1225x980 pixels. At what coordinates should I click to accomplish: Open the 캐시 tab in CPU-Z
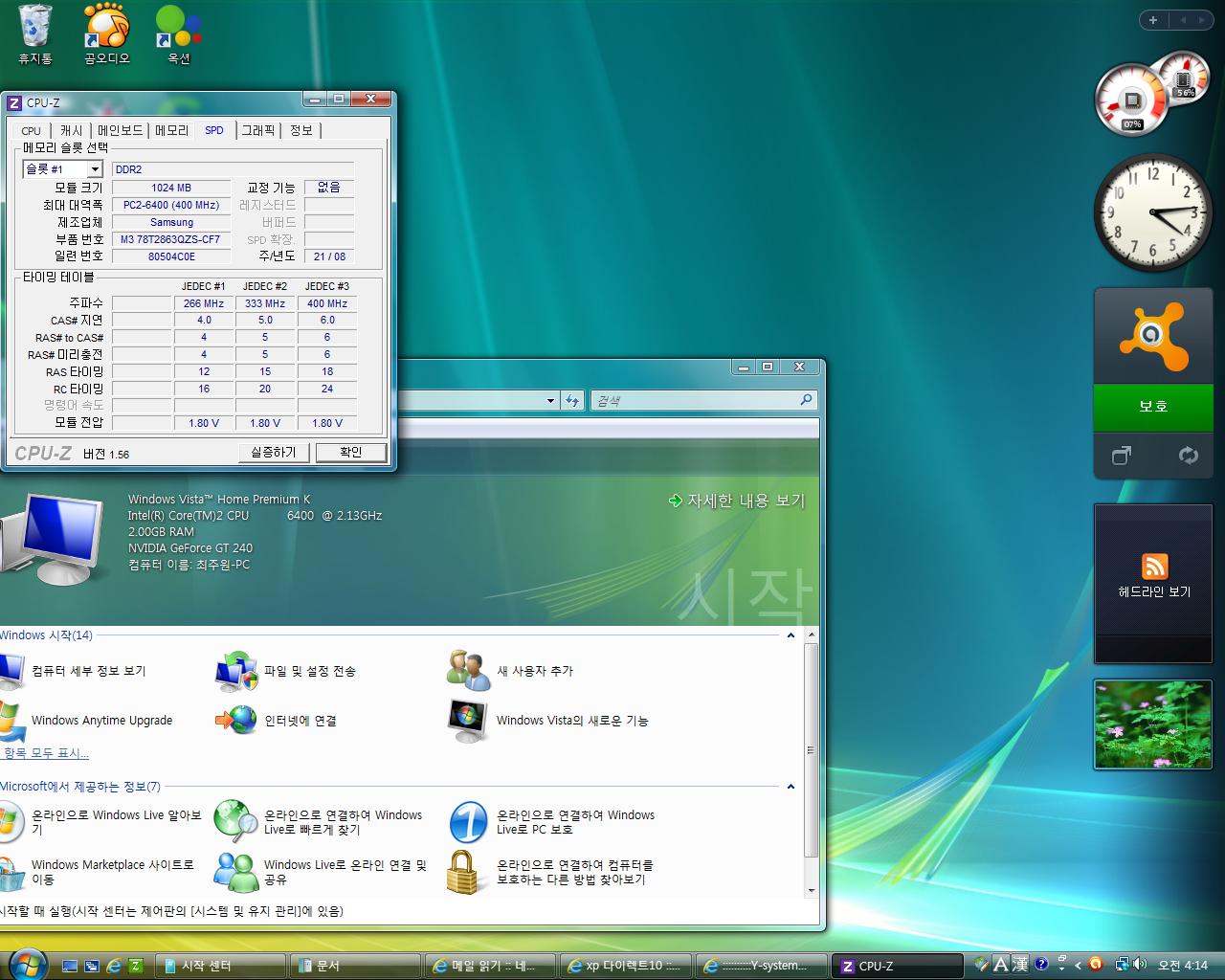pyautogui.click(x=72, y=130)
